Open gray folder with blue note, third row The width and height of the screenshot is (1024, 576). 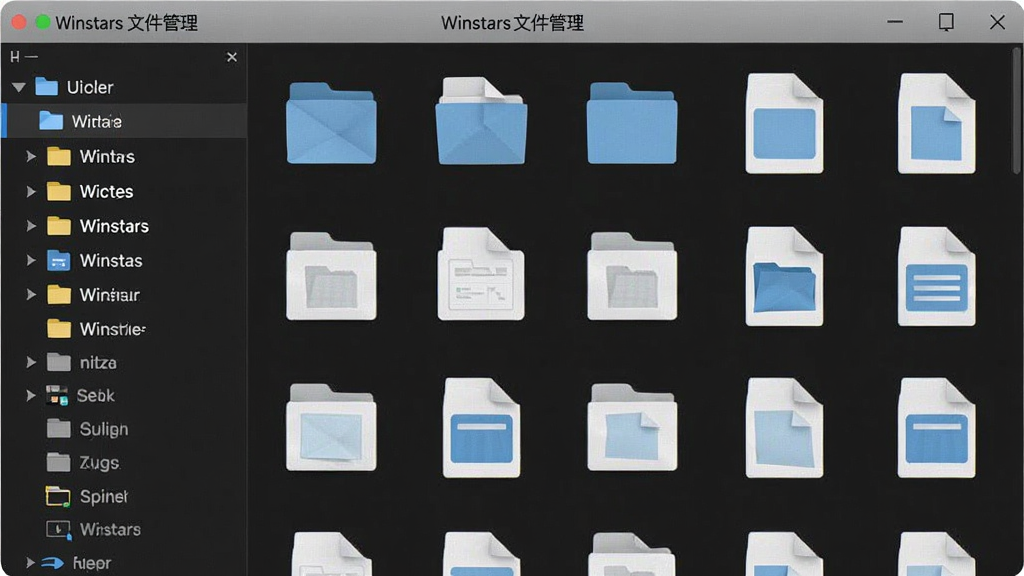[632, 428]
